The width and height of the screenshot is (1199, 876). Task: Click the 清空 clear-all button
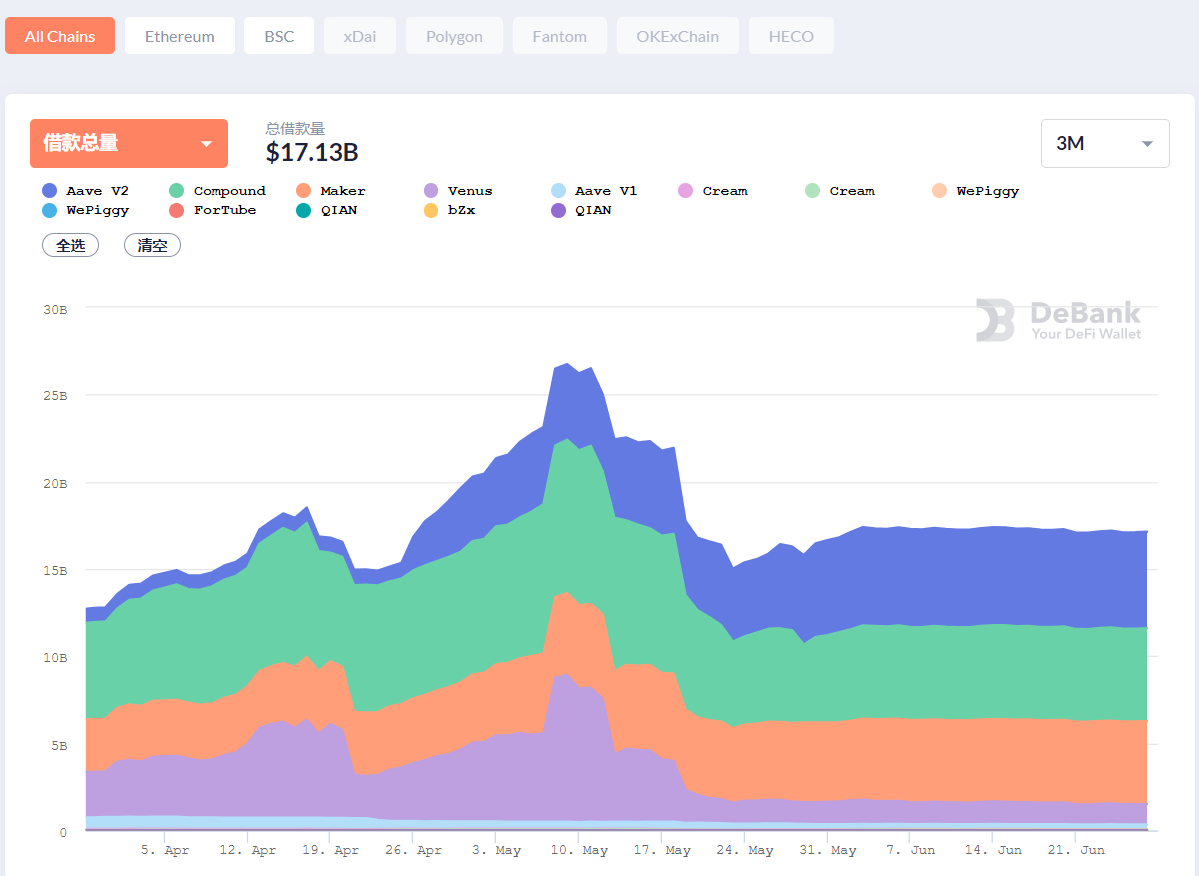pos(152,245)
